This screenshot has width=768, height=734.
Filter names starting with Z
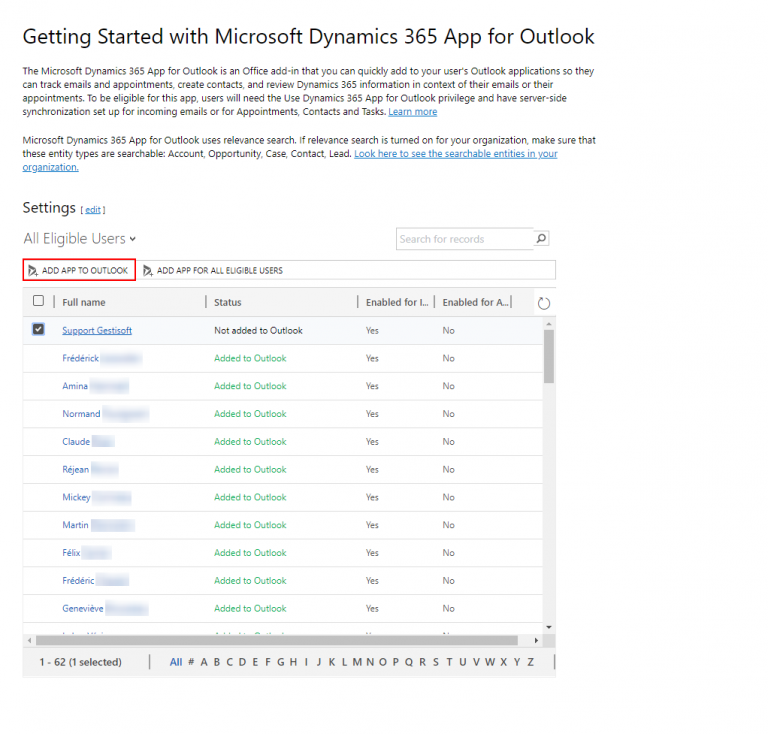(x=530, y=662)
